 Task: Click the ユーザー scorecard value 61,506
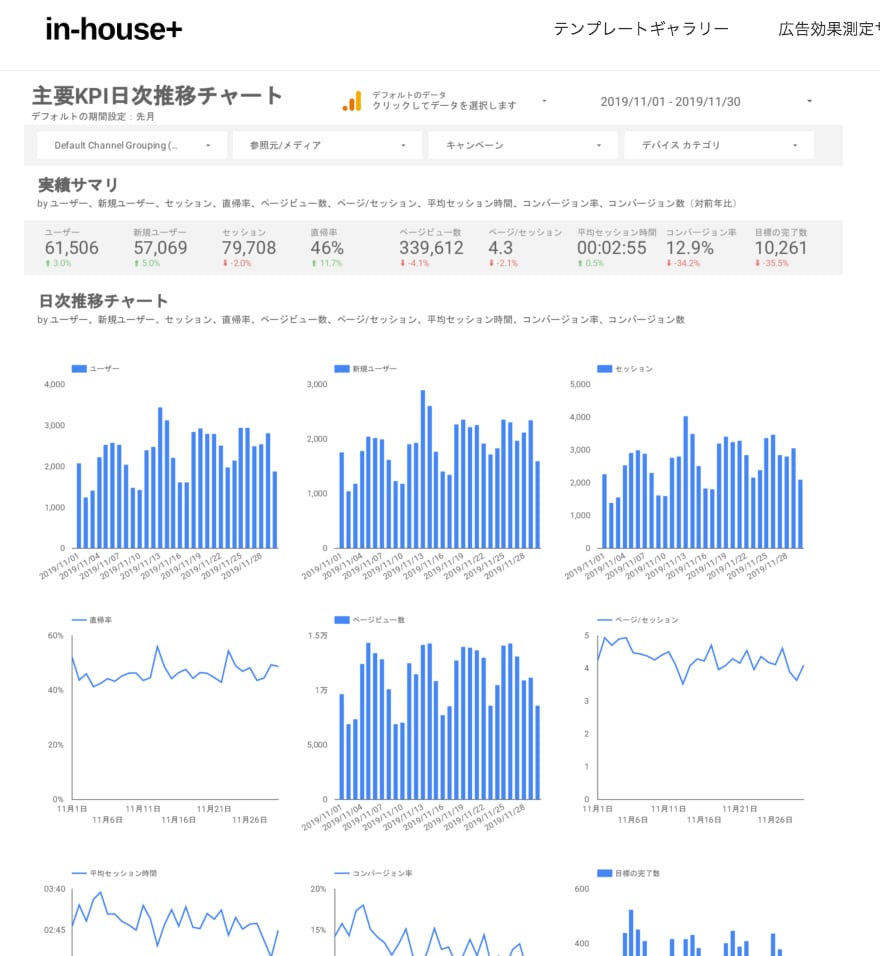point(71,248)
